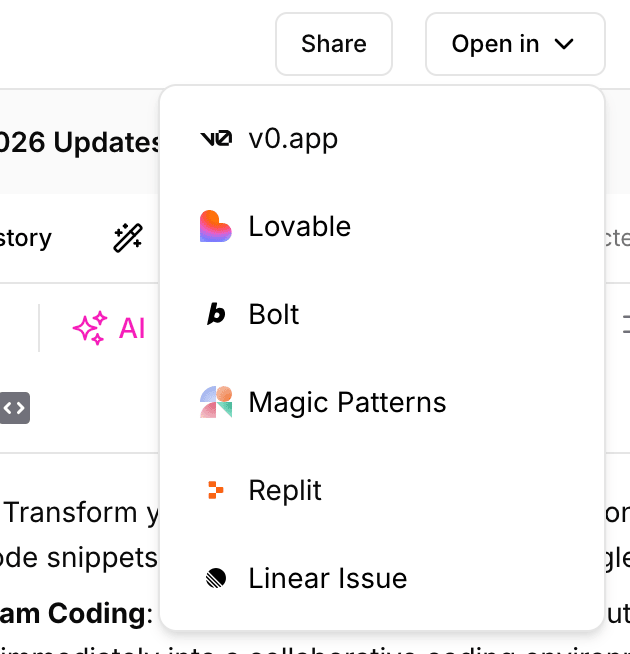Pick Replit from the list
Image resolution: width=630 pixels, height=654 pixels.
click(x=285, y=491)
